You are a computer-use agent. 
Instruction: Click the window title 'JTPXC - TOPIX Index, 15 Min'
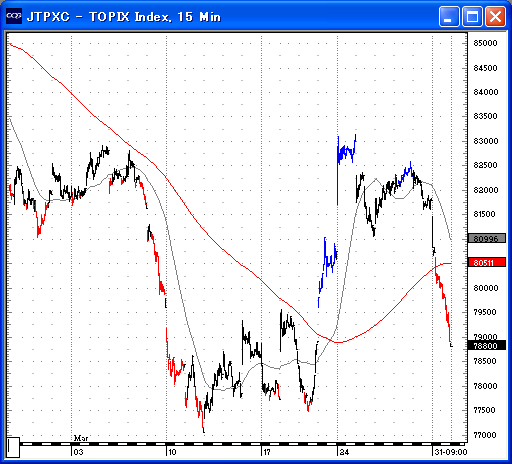click(x=124, y=17)
